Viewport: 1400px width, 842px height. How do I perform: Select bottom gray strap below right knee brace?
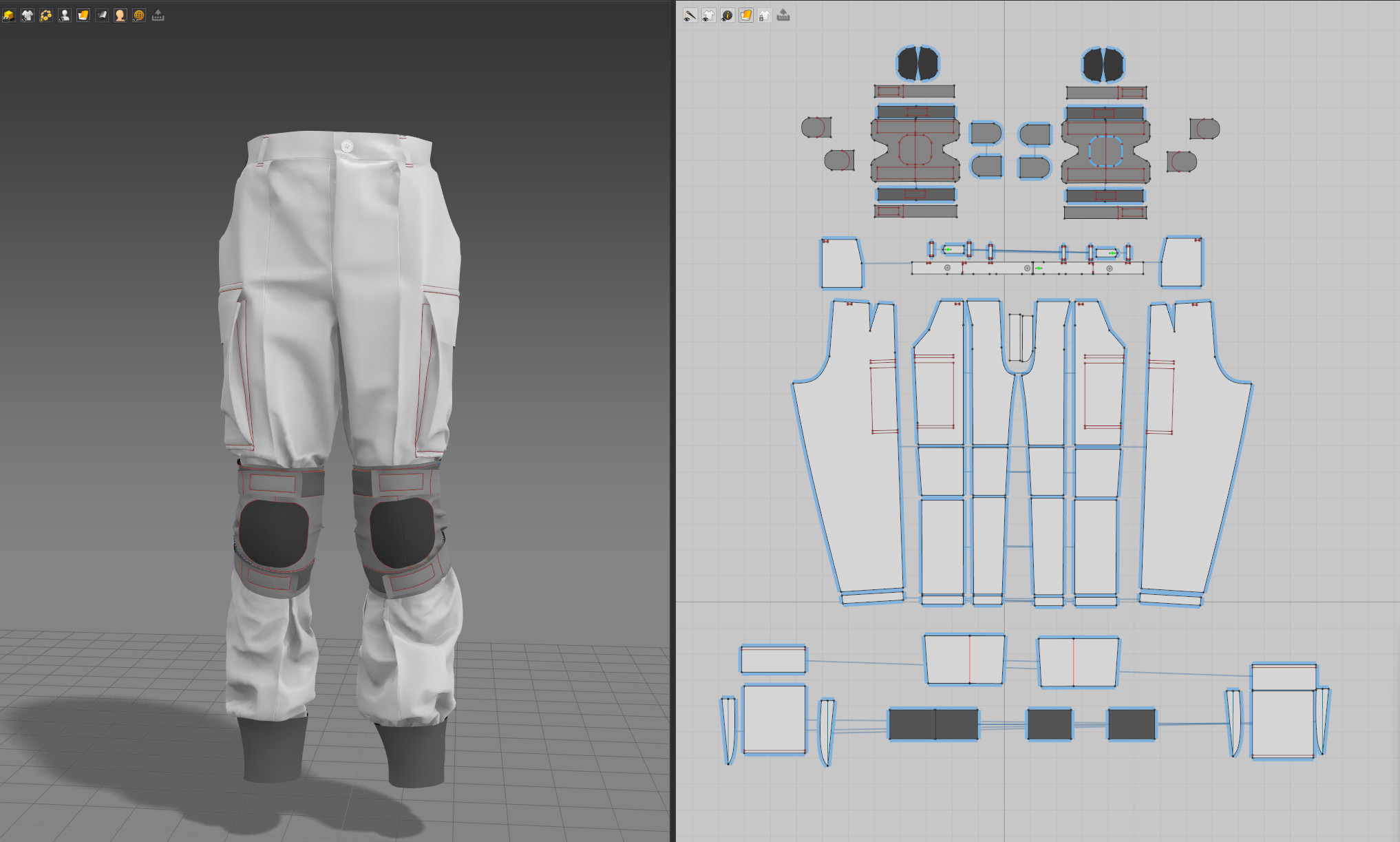(x=1105, y=213)
